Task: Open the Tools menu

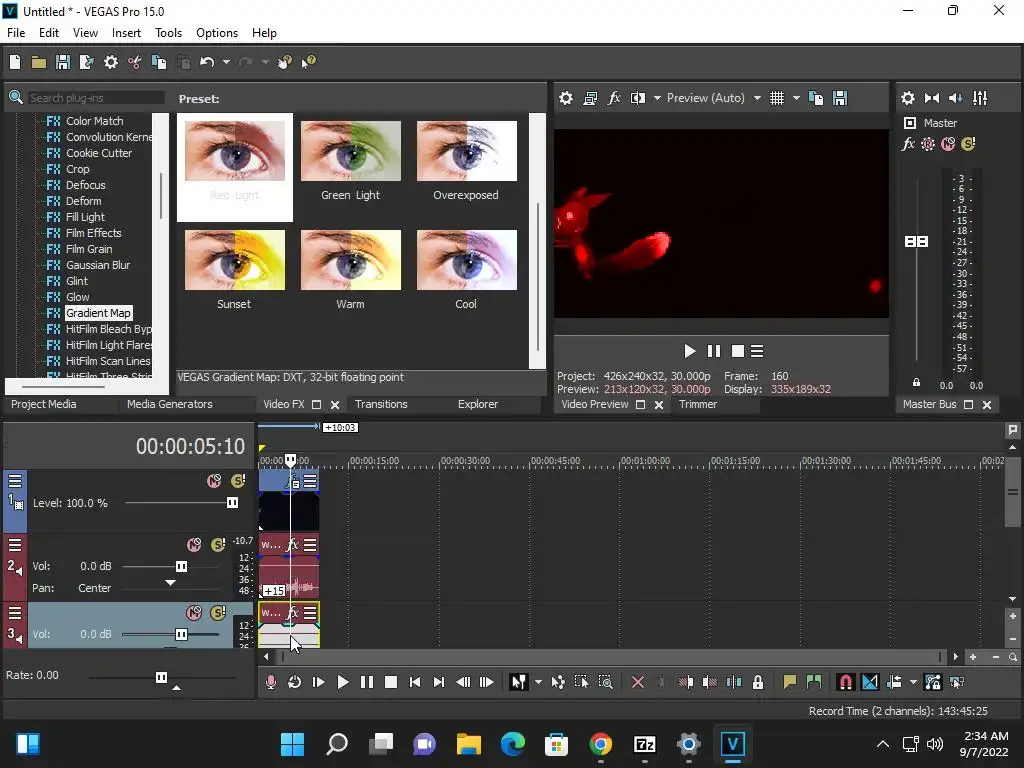Action: 168,33
